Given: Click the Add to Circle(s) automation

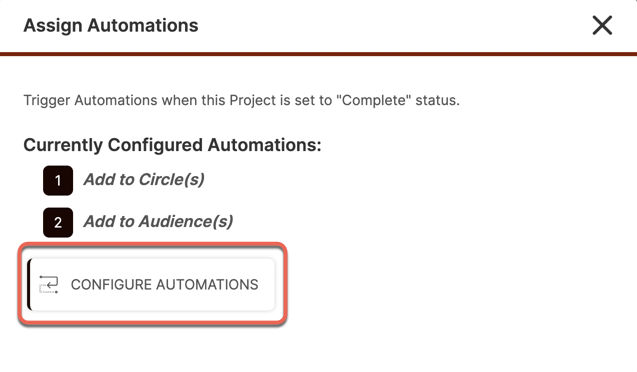Looking at the screenshot, I should 144,180.
